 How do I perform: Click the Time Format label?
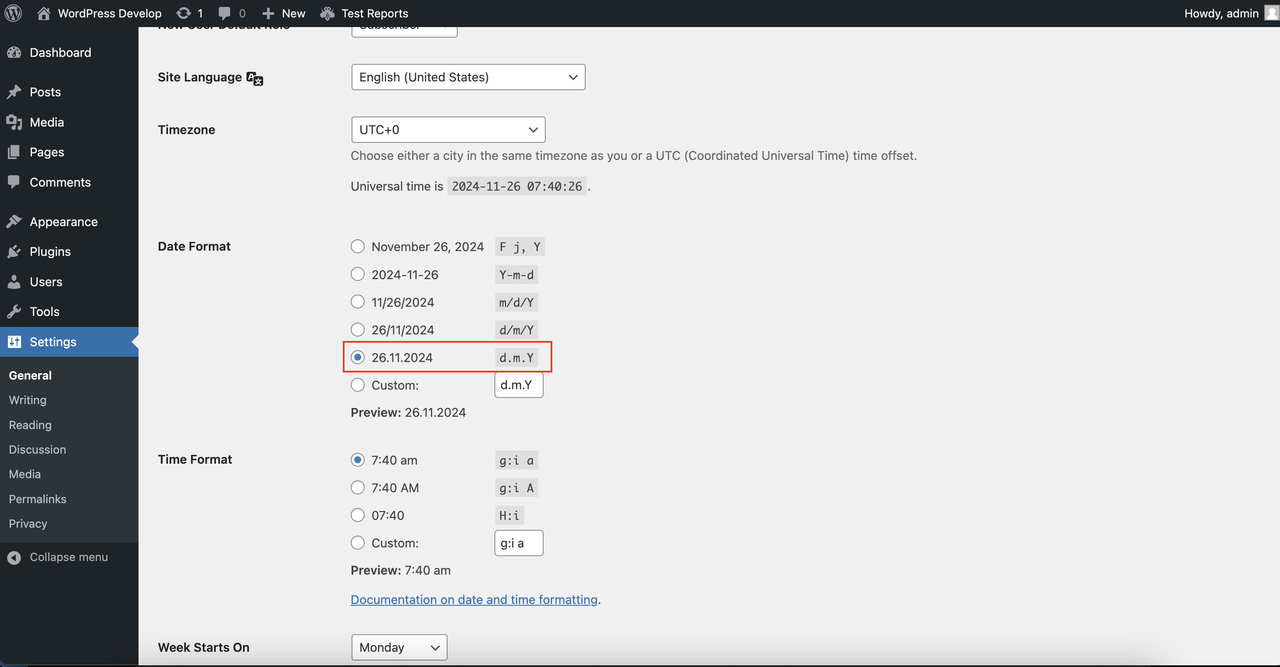[x=195, y=459]
